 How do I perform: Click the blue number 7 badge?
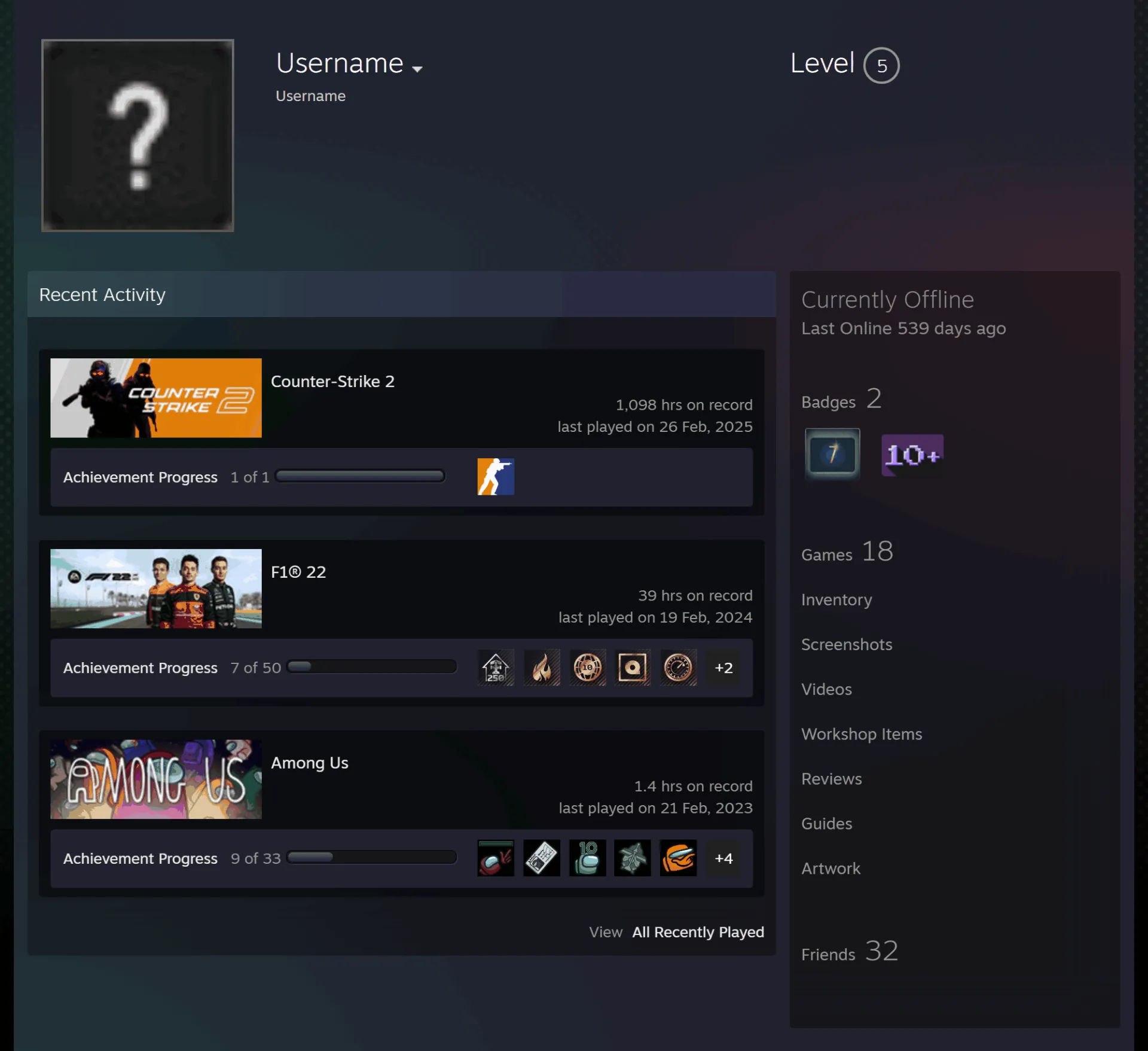point(832,453)
